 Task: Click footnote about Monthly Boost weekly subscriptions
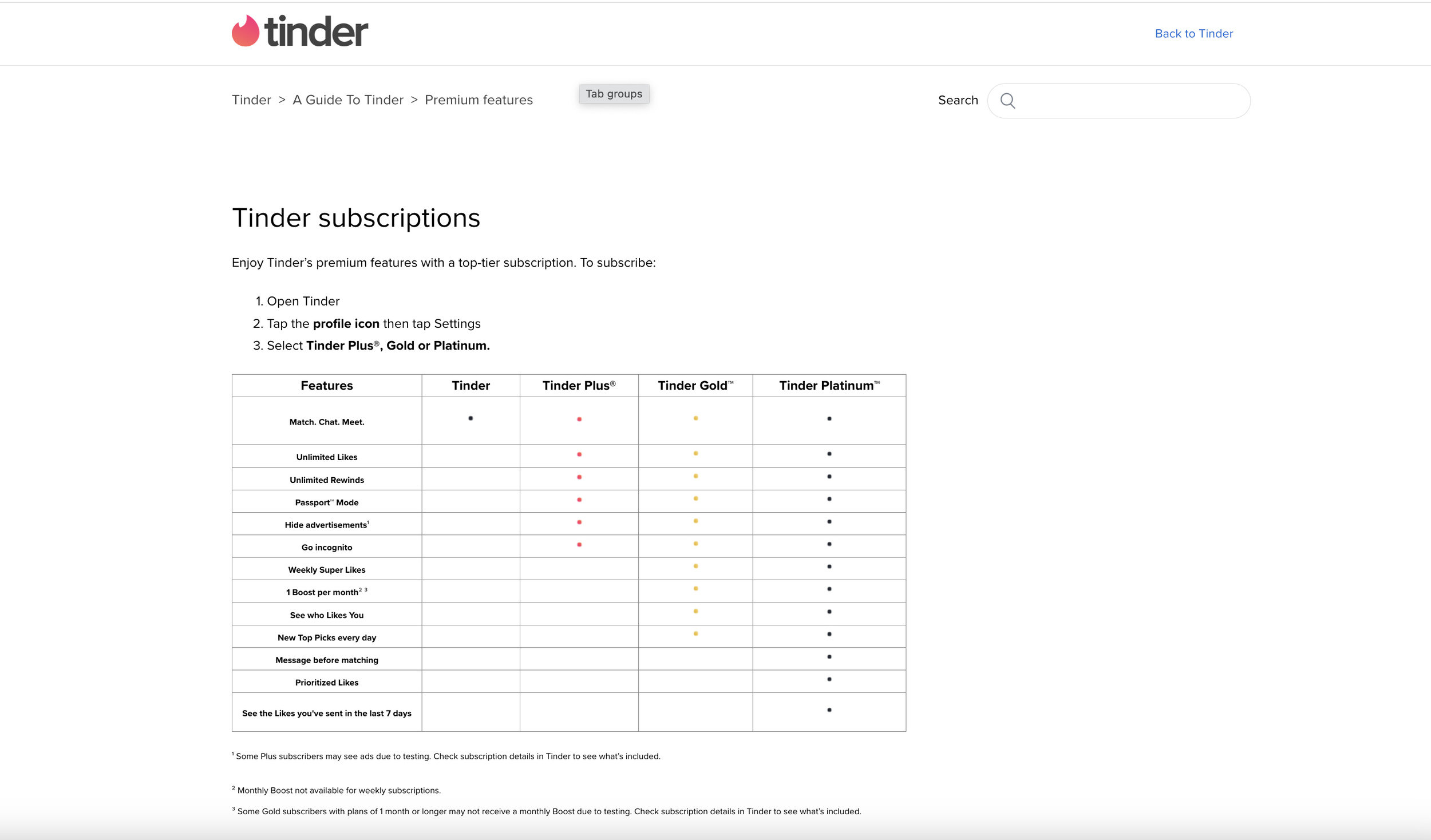337,790
